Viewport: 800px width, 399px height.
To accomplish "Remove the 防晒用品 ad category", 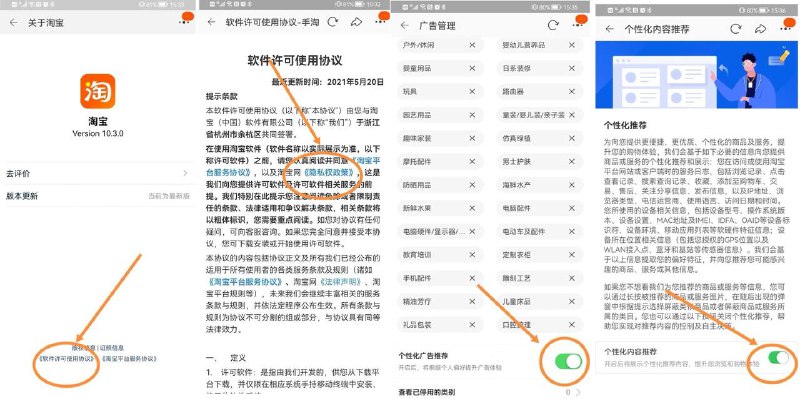I will 472,185.
